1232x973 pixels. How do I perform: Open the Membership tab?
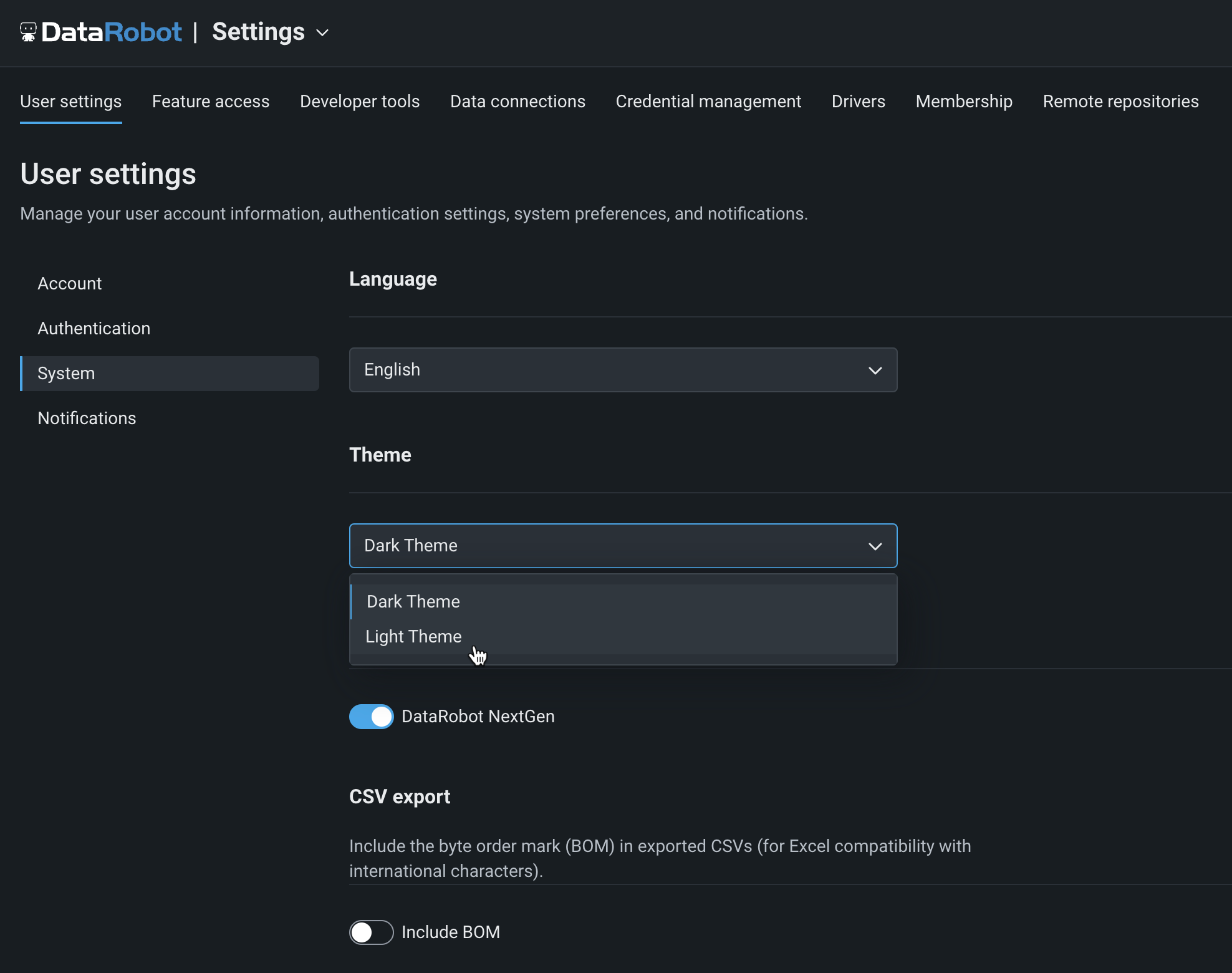point(964,101)
